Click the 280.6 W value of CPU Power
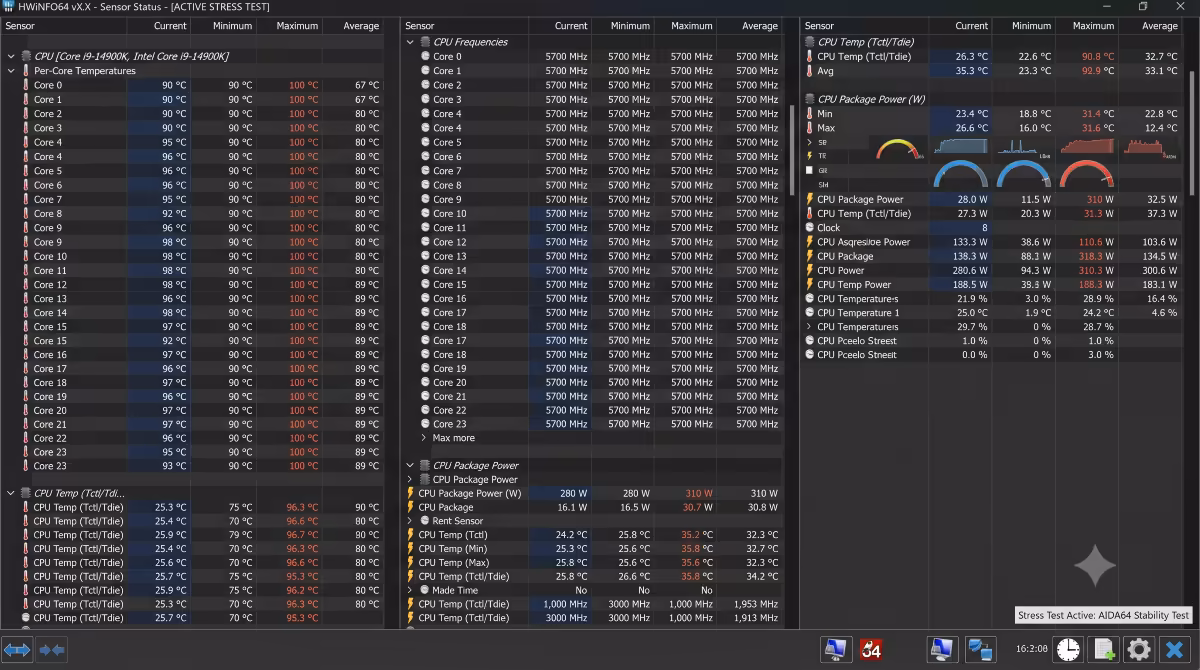Viewport: 1200px width, 670px height. (970, 270)
